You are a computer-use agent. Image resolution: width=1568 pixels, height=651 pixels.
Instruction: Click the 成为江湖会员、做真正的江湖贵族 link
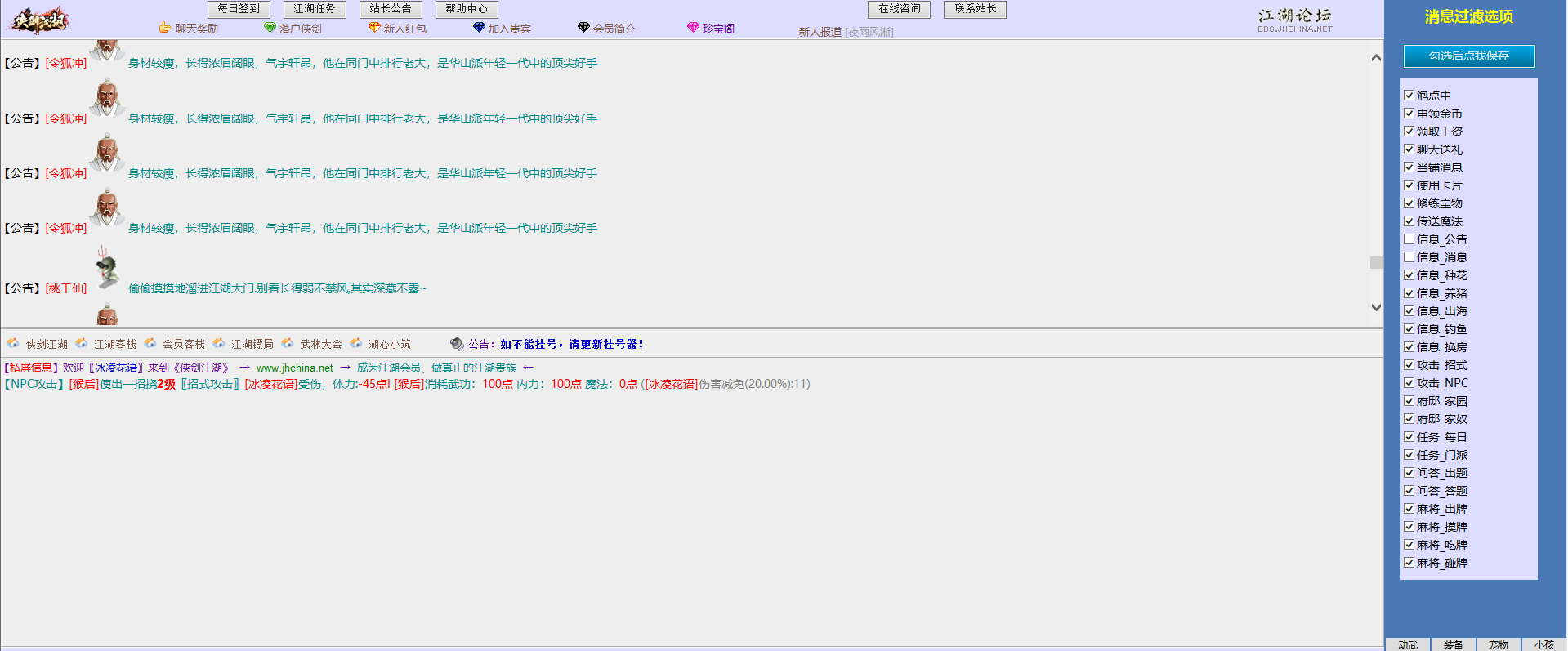click(436, 368)
